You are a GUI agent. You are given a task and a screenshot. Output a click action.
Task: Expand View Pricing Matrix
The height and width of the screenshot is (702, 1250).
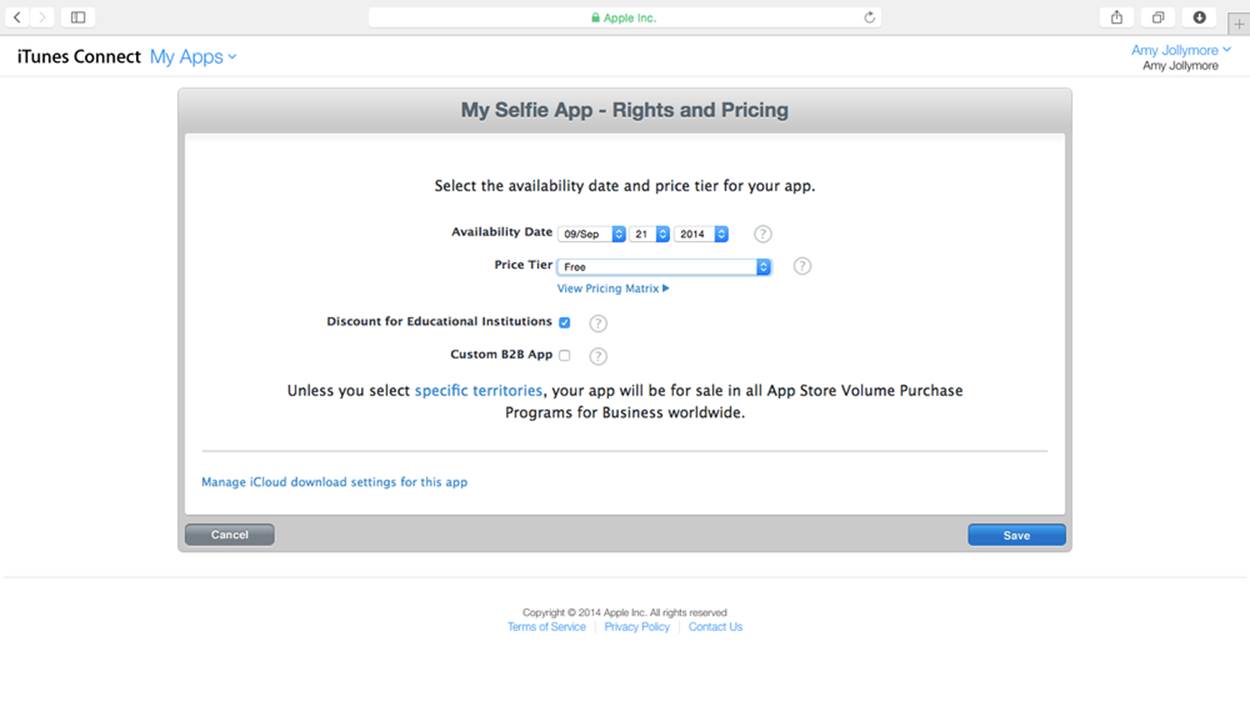pos(613,288)
